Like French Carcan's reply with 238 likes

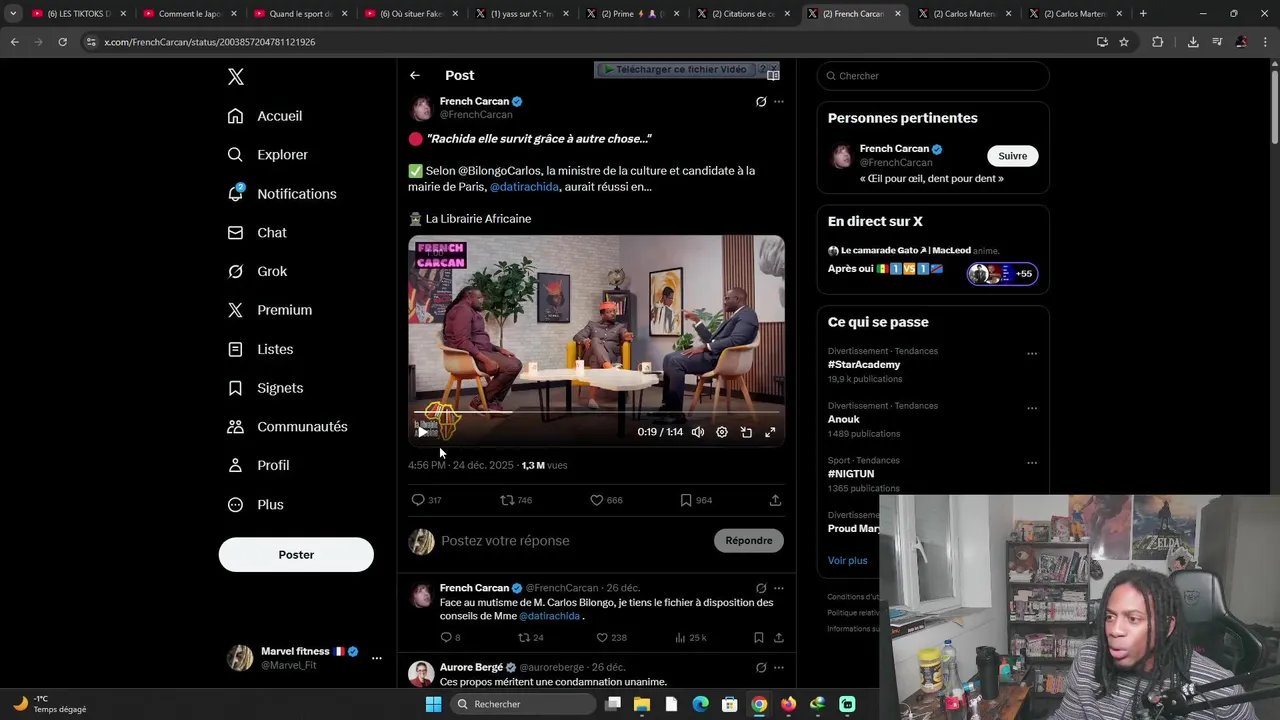(x=611, y=638)
